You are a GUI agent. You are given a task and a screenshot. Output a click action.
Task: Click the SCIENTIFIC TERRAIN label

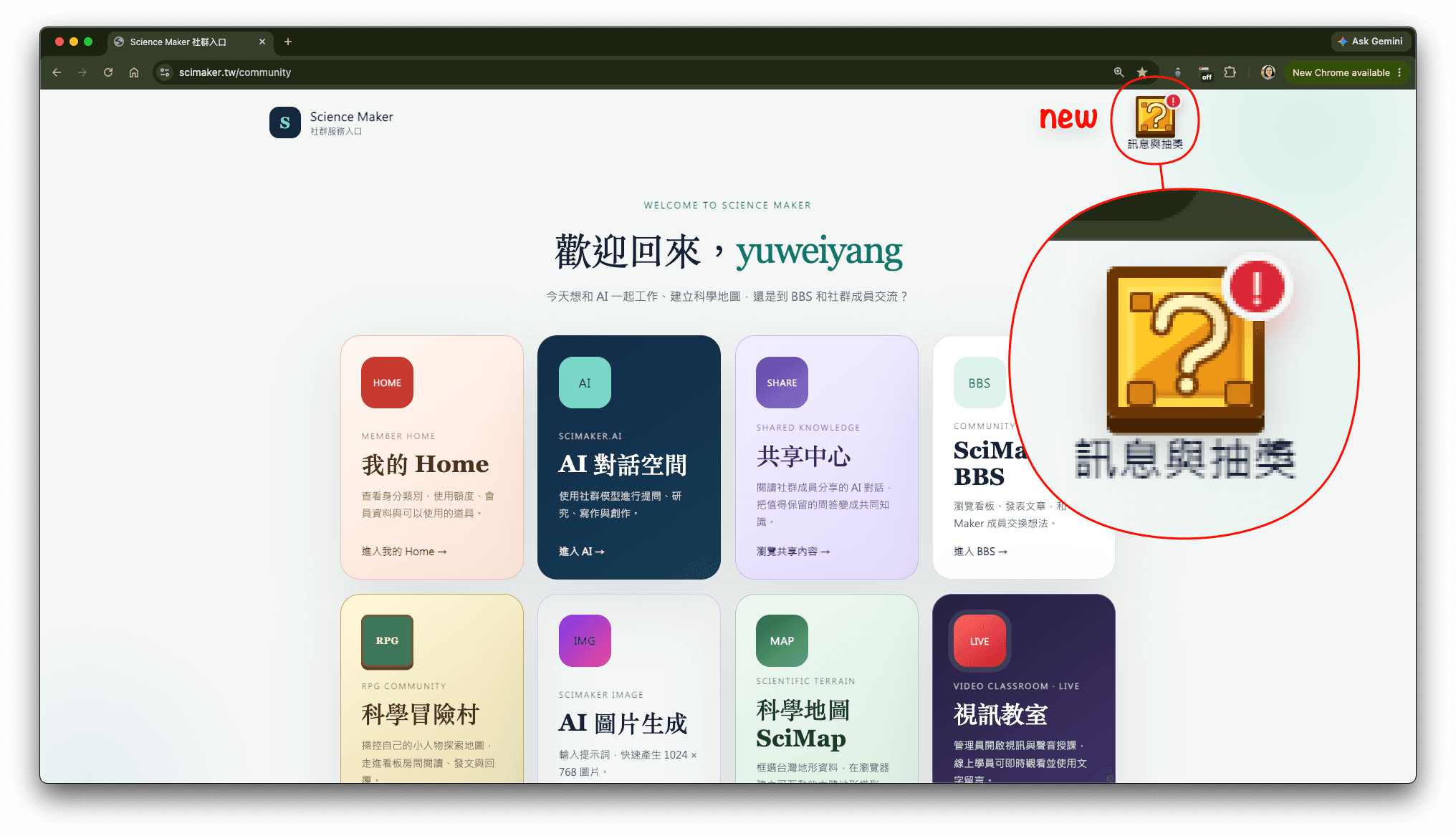coord(805,681)
